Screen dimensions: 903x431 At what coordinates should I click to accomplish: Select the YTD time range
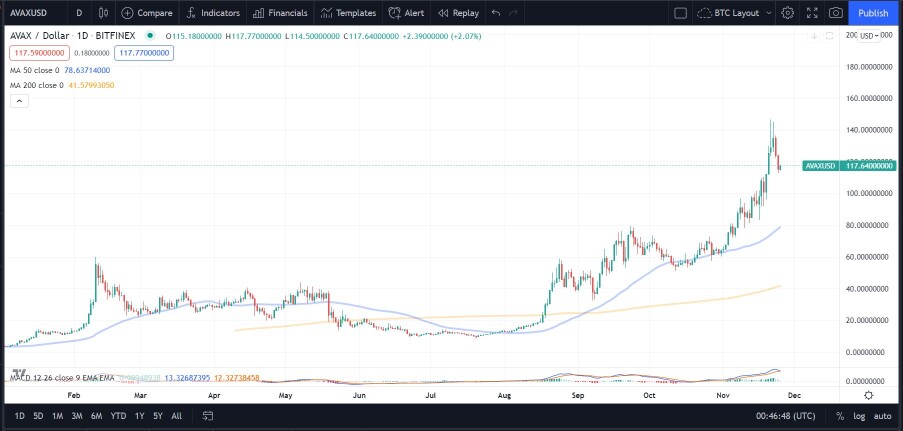coord(119,415)
